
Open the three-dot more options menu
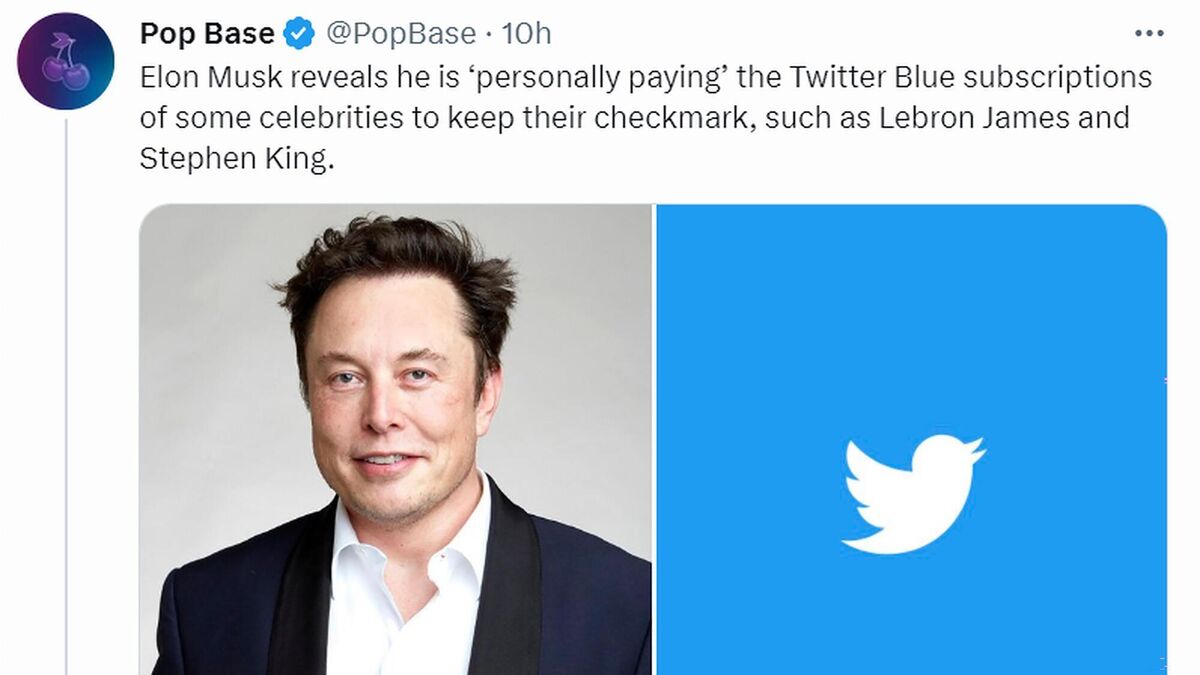pyautogui.click(x=1148, y=34)
